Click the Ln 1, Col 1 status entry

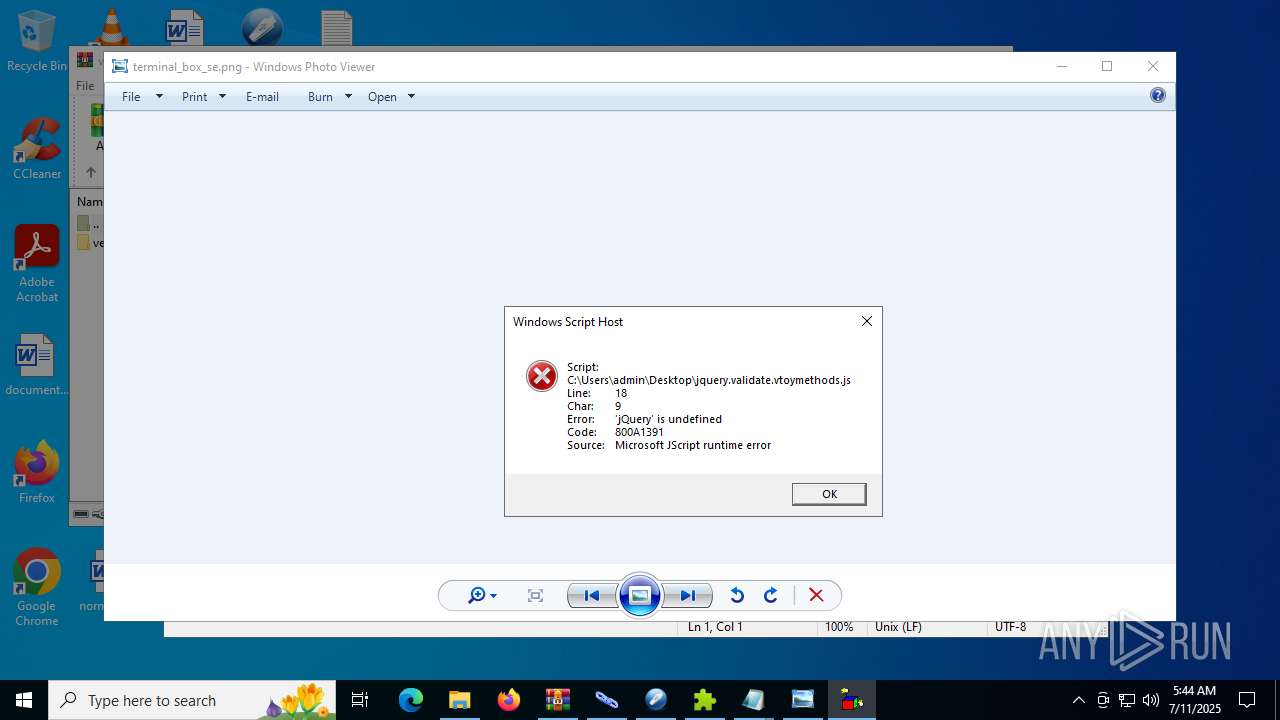(x=715, y=627)
